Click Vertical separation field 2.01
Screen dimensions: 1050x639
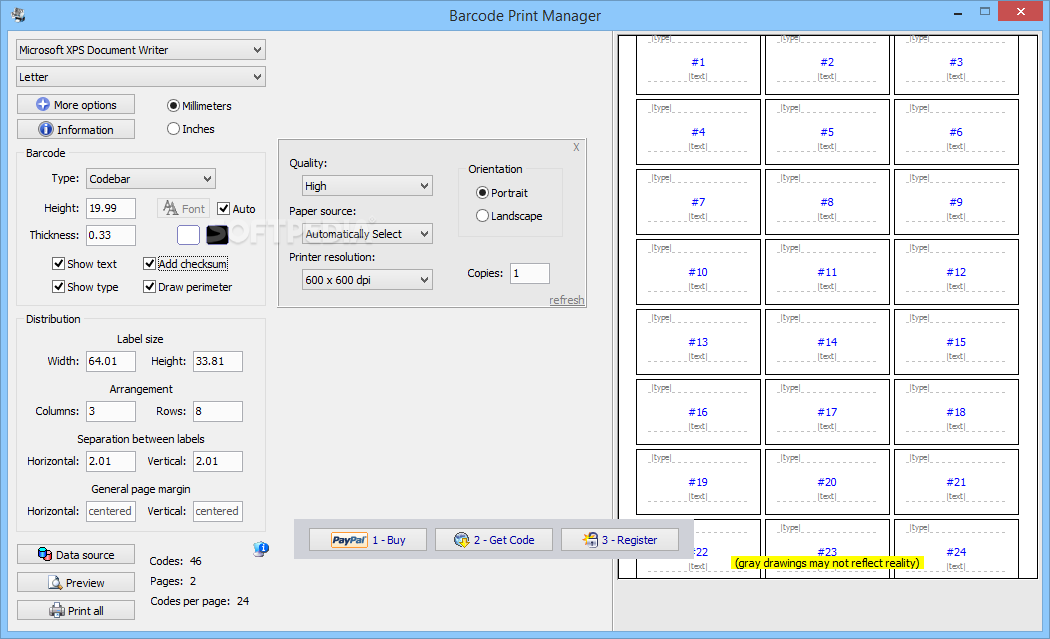218,461
